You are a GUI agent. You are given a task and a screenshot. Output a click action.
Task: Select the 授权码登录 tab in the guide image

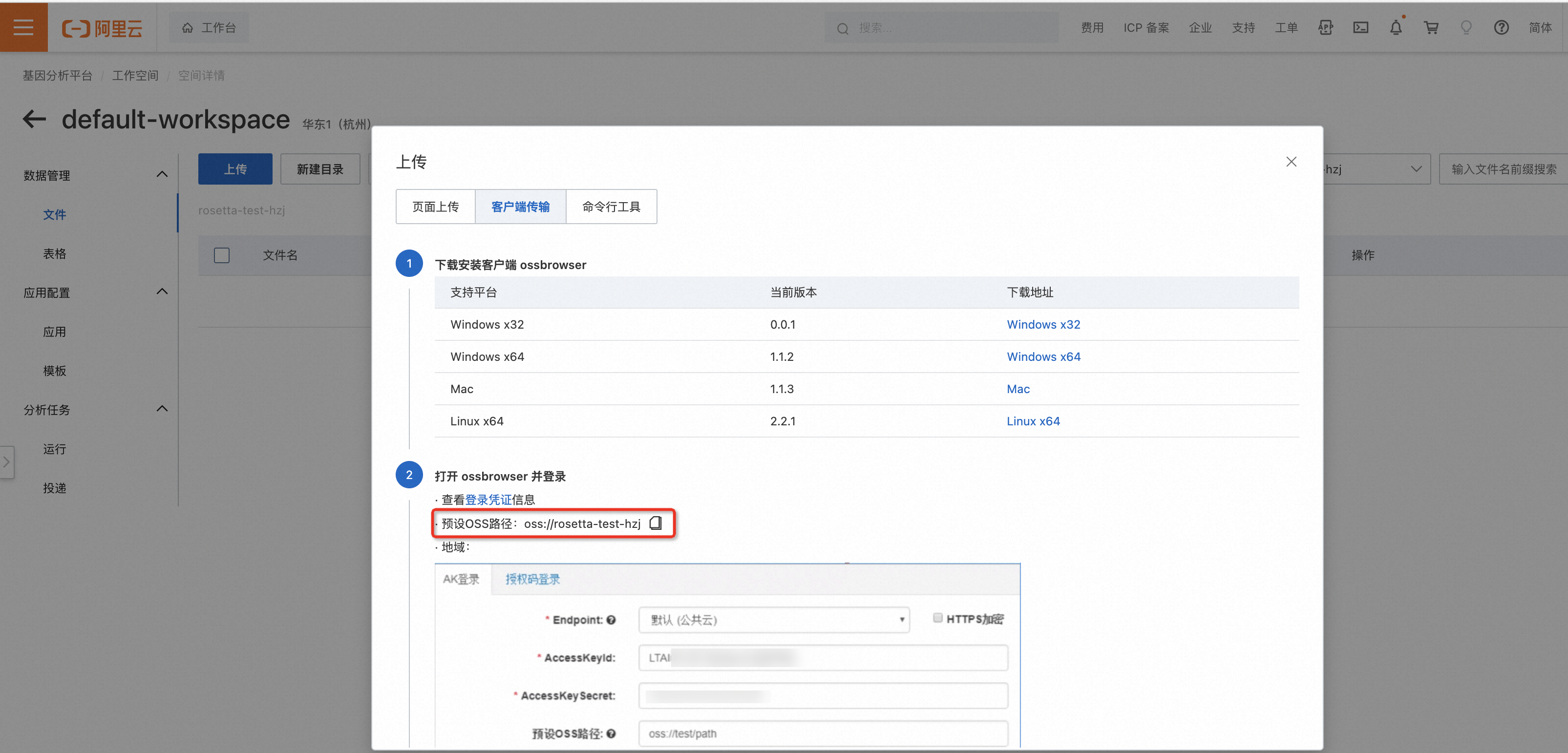532,579
